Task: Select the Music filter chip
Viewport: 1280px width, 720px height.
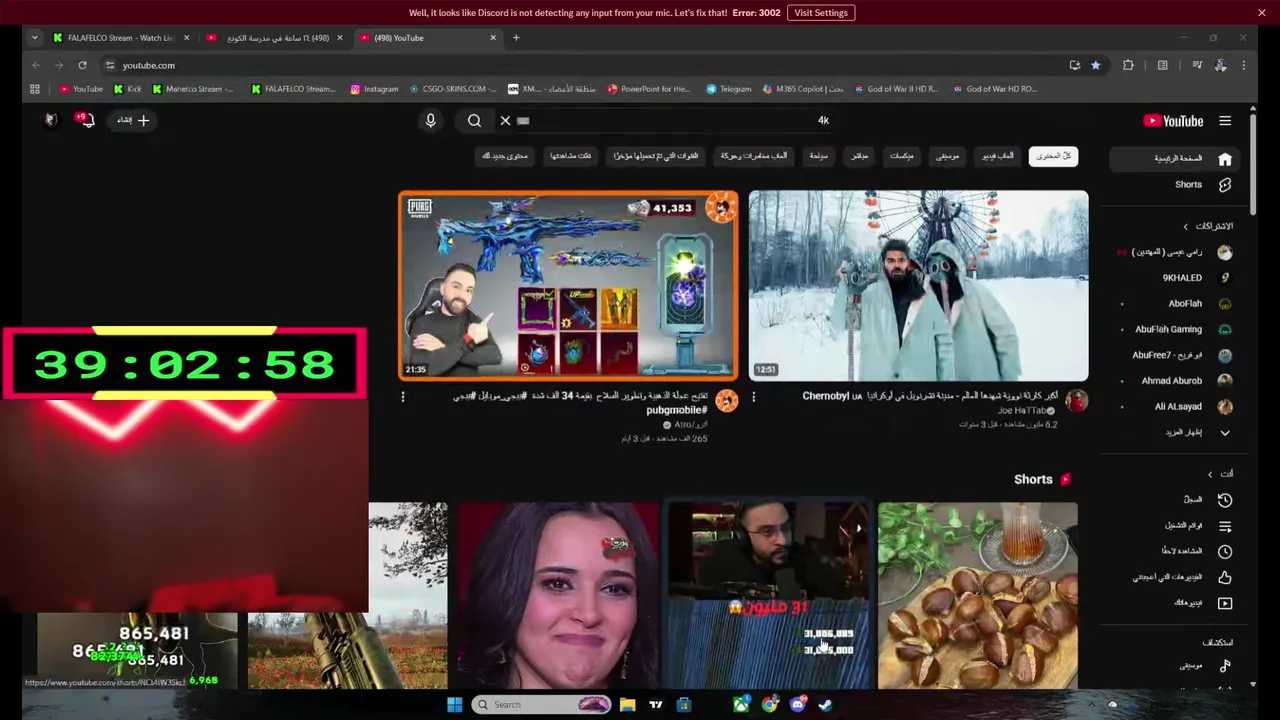Action: click(x=947, y=156)
